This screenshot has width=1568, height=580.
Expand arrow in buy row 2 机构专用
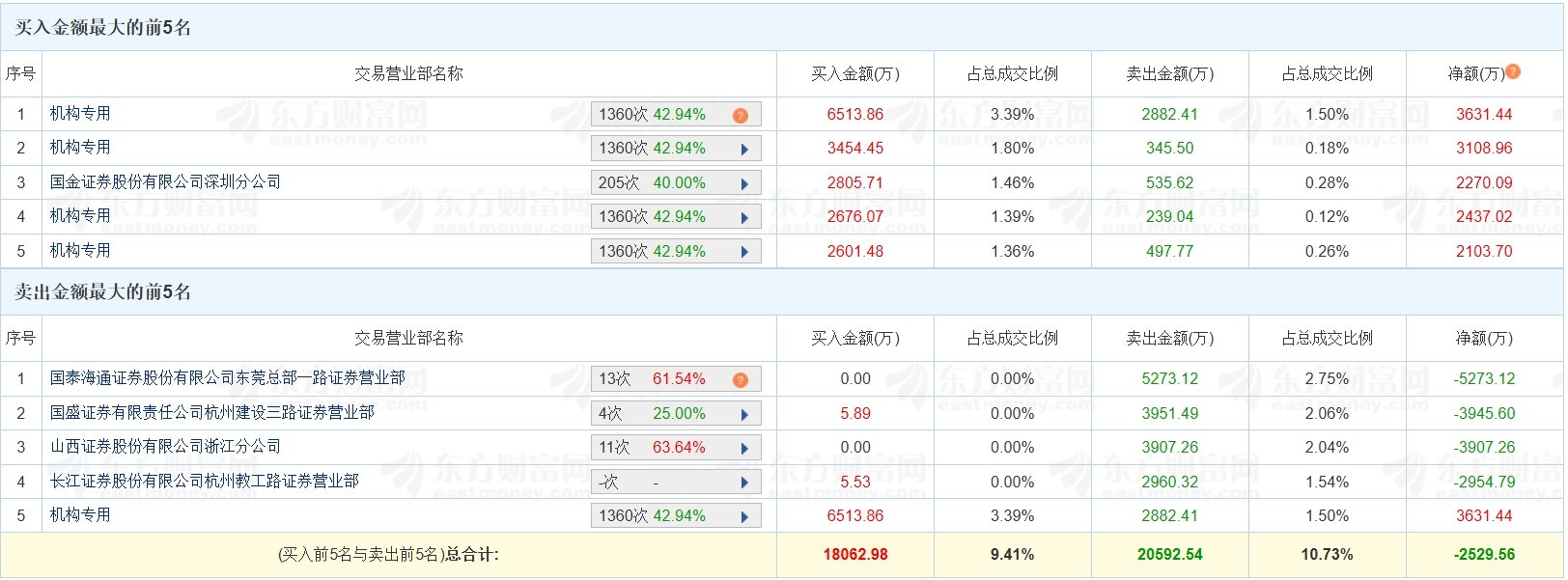[x=744, y=150]
